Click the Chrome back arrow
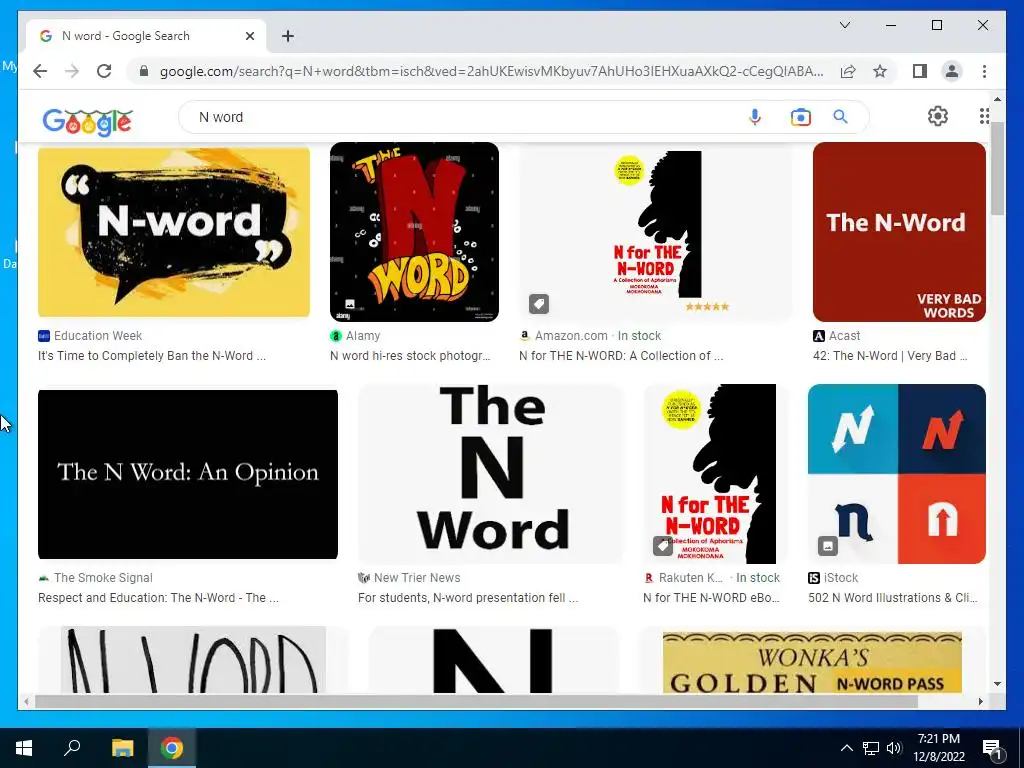The image size is (1024, 768). point(40,71)
